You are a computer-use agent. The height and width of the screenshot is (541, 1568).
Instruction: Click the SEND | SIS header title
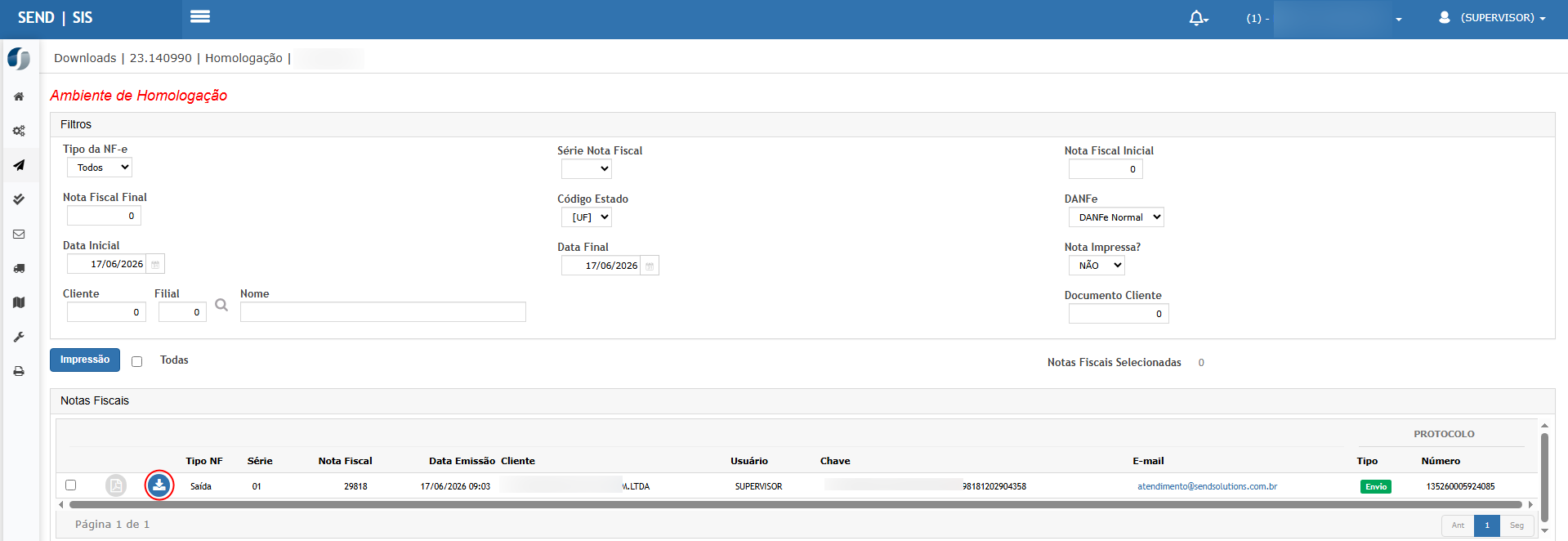pyautogui.click(x=55, y=17)
